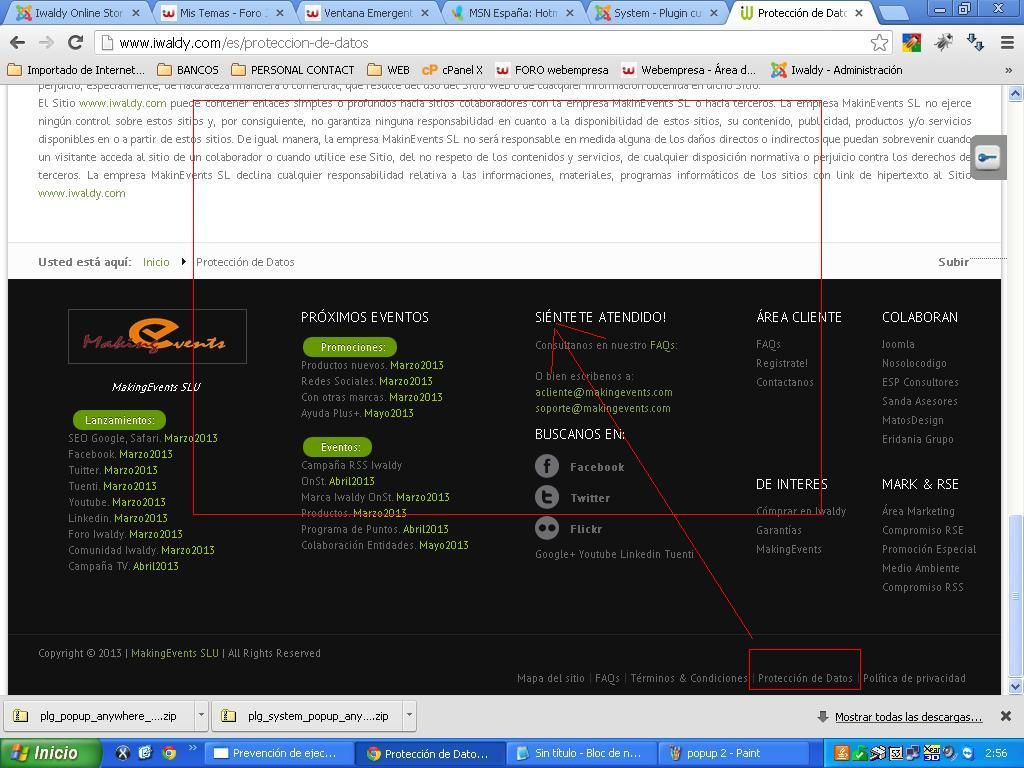The height and width of the screenshot is (768, 1024).
Task: Reload the page with the refresh icon
Action: (76, 43)
